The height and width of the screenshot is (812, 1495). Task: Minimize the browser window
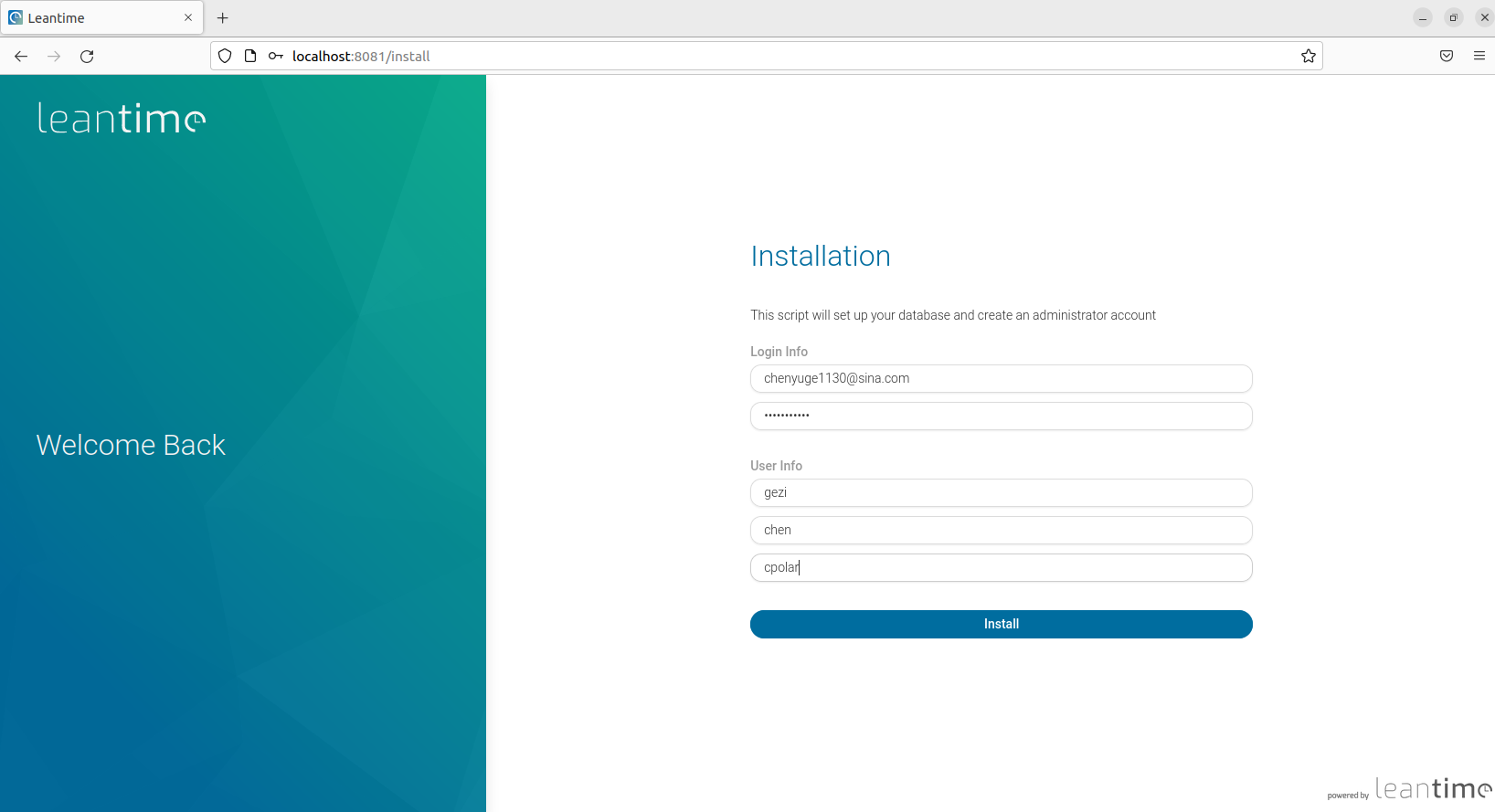[x=1423, y=17]
